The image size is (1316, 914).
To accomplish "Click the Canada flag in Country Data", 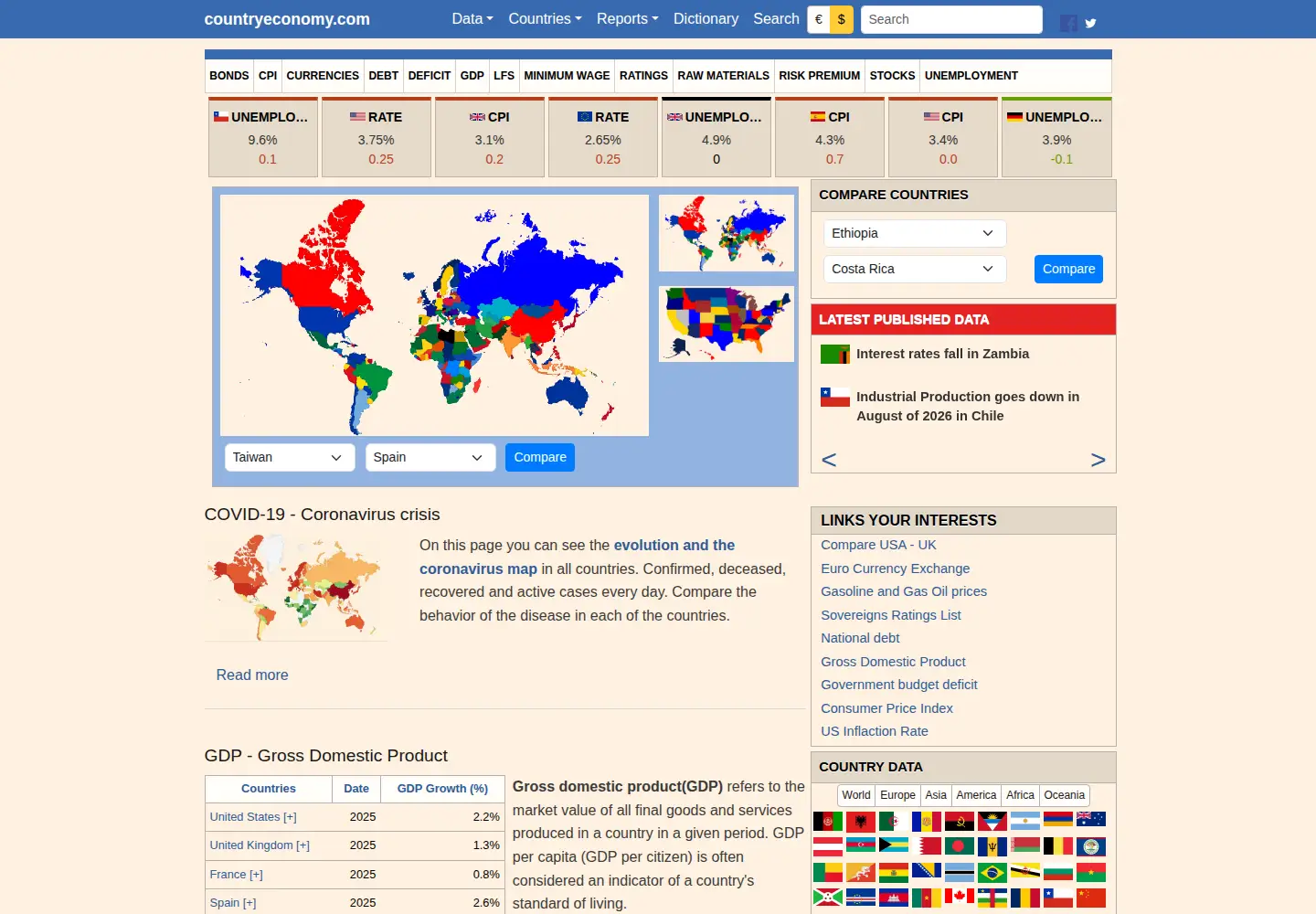I will (x=960, y=898).
